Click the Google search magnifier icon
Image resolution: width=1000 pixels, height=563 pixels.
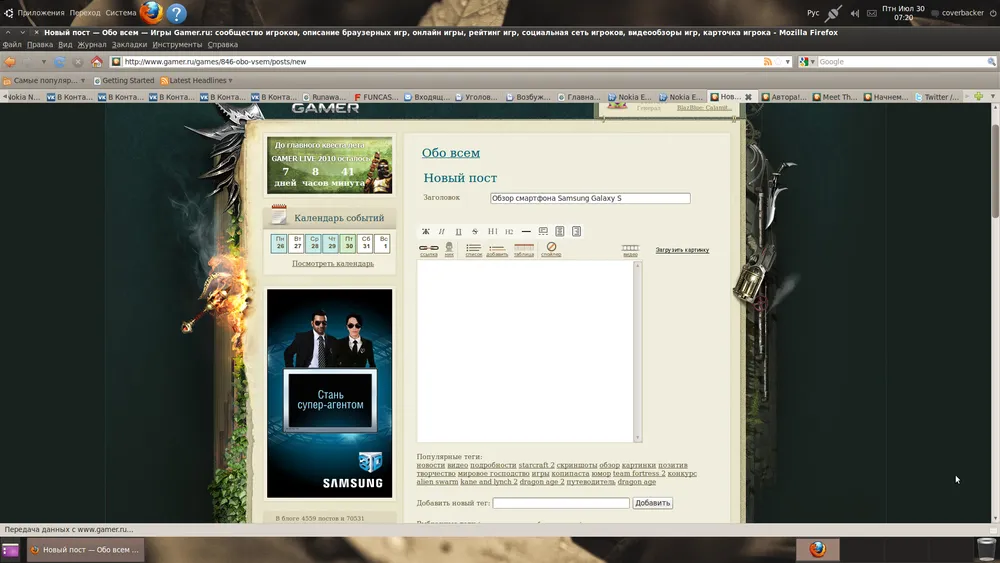coord(991,62)
